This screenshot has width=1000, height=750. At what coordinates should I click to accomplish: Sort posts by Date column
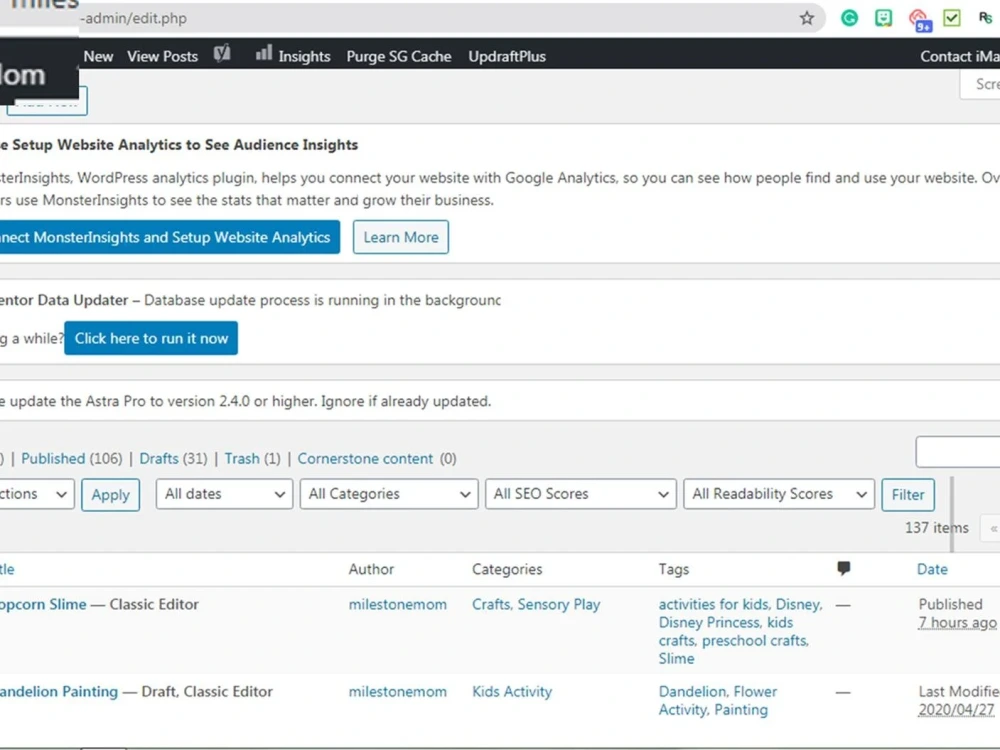932,569
